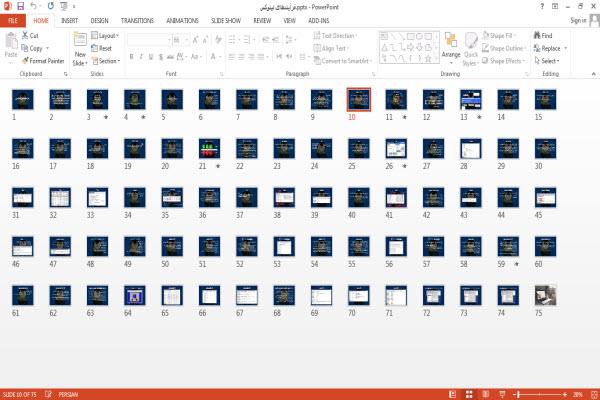Open Quick Styles gallery icon

471,41
